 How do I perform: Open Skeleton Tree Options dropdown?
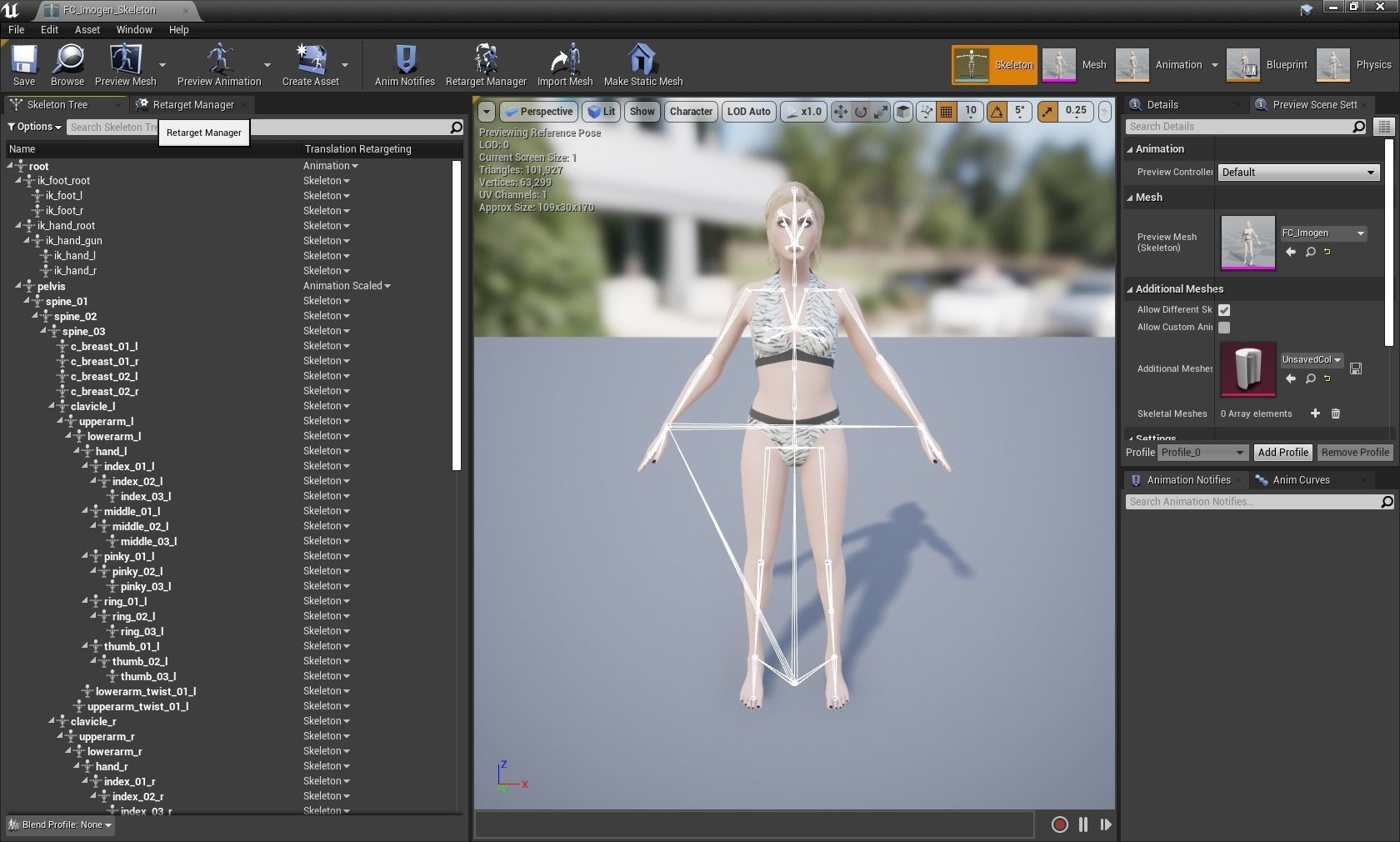point(34,127)
